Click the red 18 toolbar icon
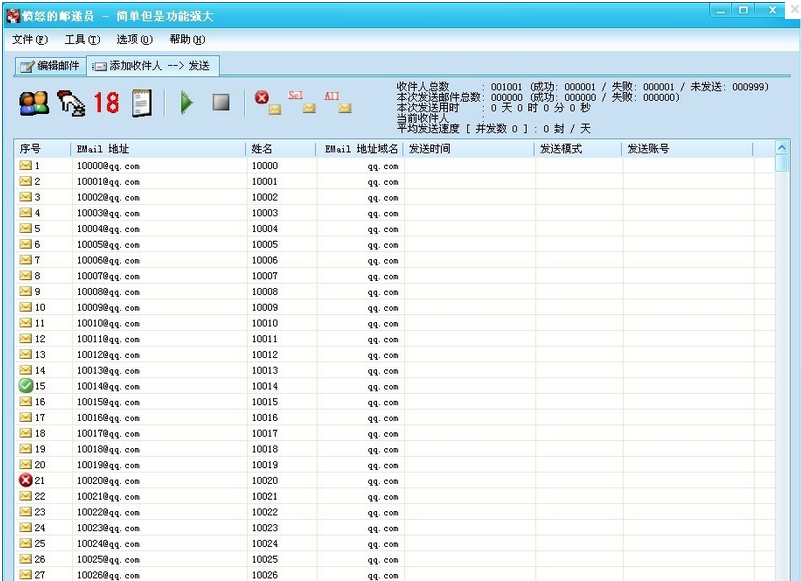Screen dimensions: 801x581 (x=106, y=102)
